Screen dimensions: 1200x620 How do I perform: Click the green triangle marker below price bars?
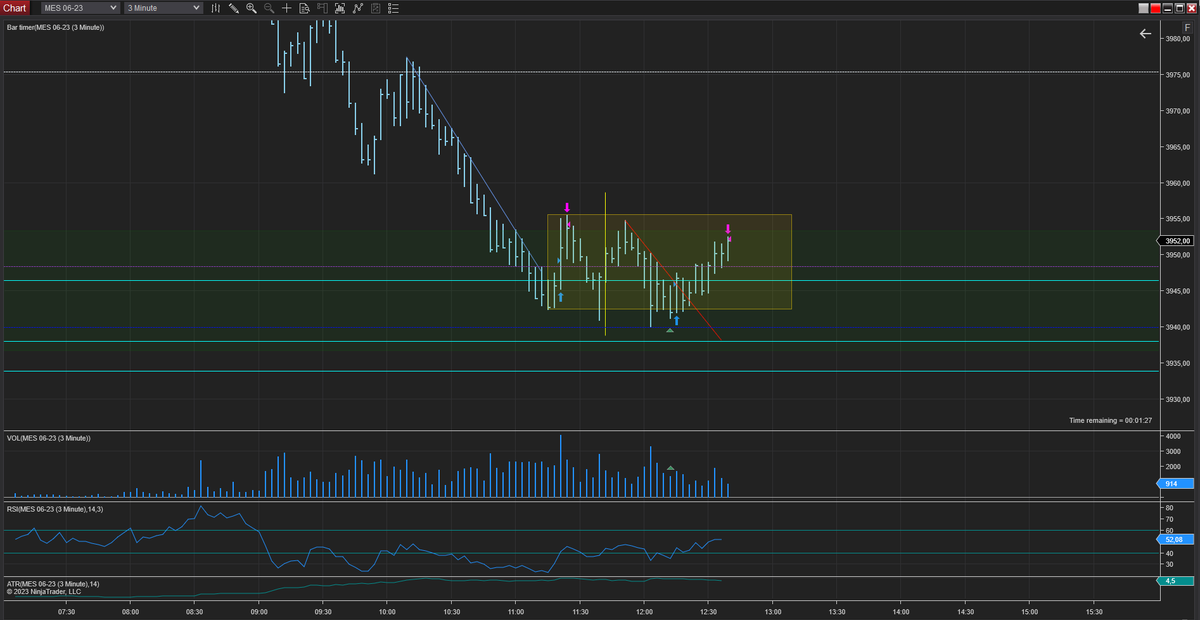point(670,330)
